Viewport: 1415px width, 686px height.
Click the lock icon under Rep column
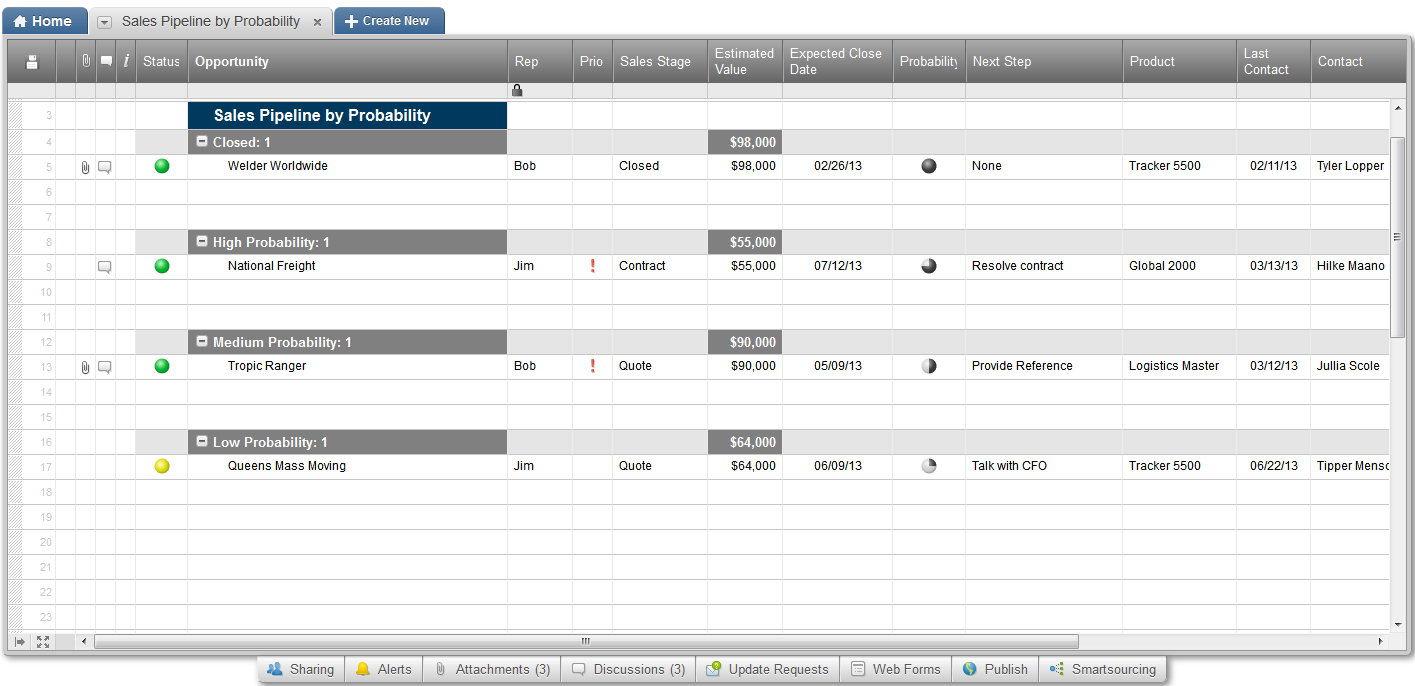coord(517,90)
